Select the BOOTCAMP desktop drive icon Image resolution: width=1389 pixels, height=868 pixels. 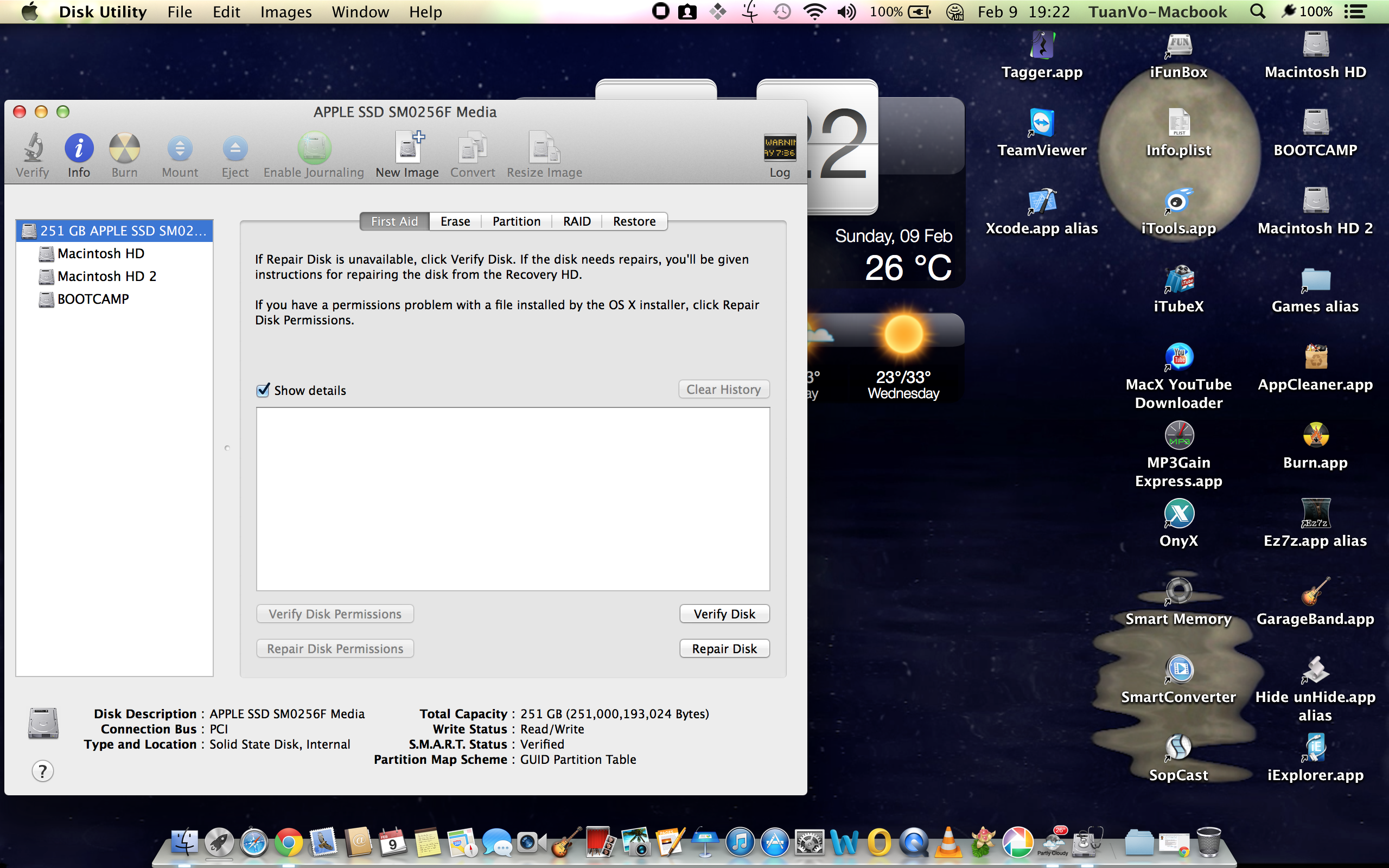coord(1316,123)
